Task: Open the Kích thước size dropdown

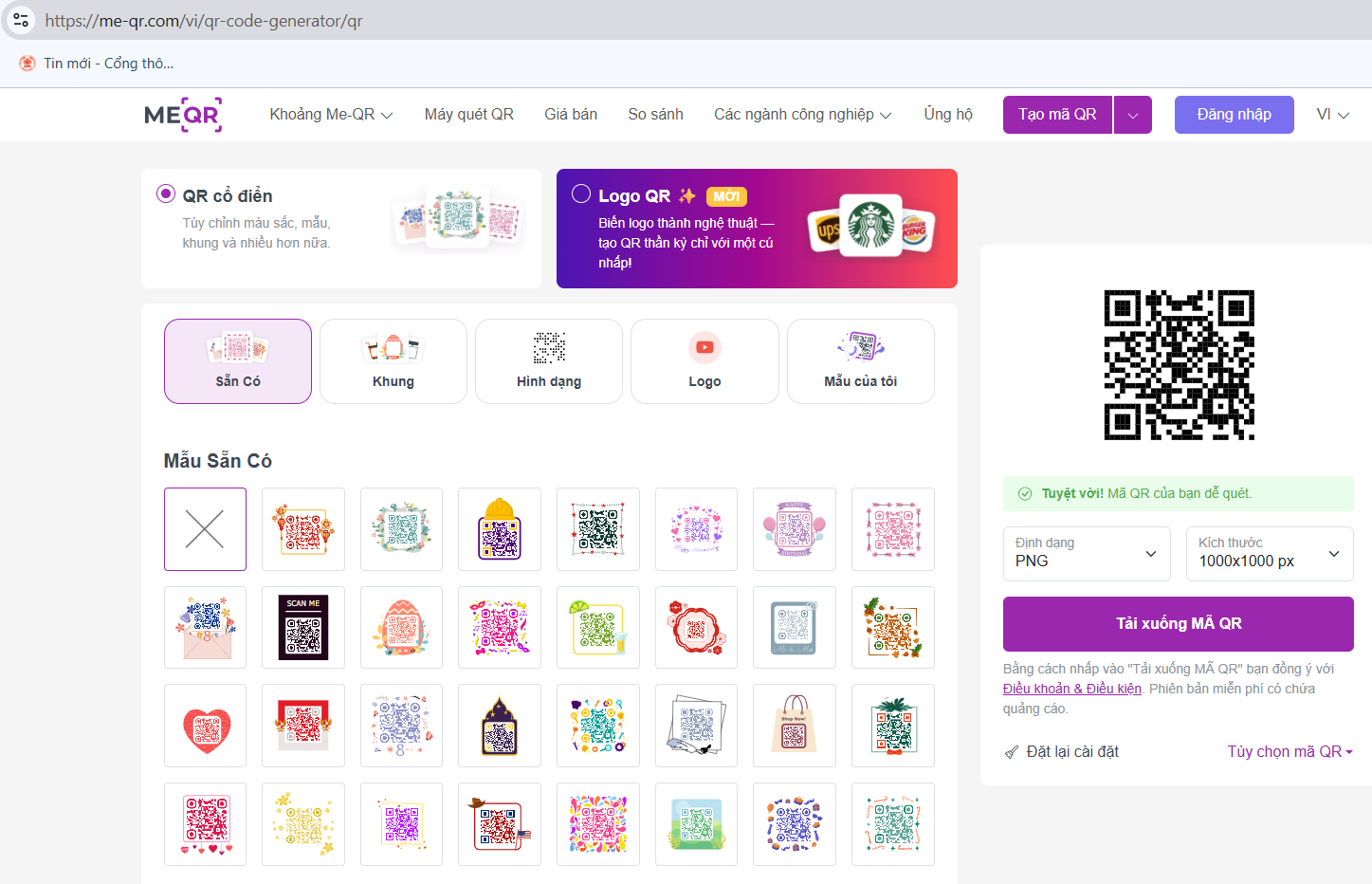Action: [x=1270, y=554]
